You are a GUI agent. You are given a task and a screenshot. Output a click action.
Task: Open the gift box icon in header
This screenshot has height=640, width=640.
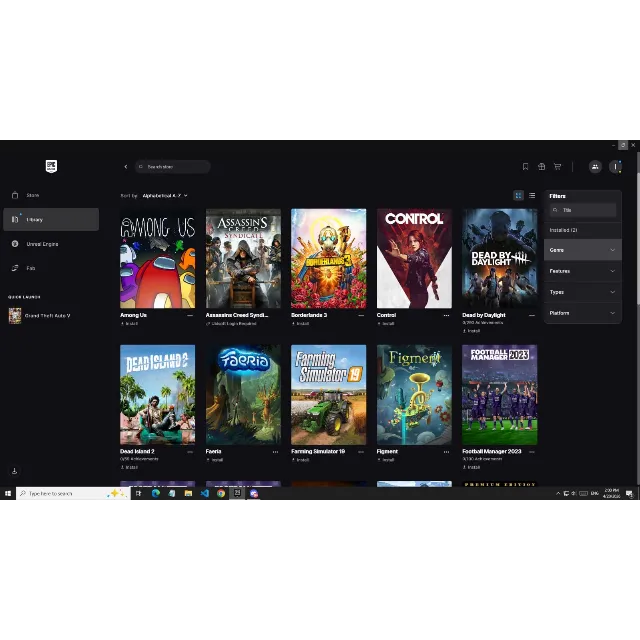point(542,167)
